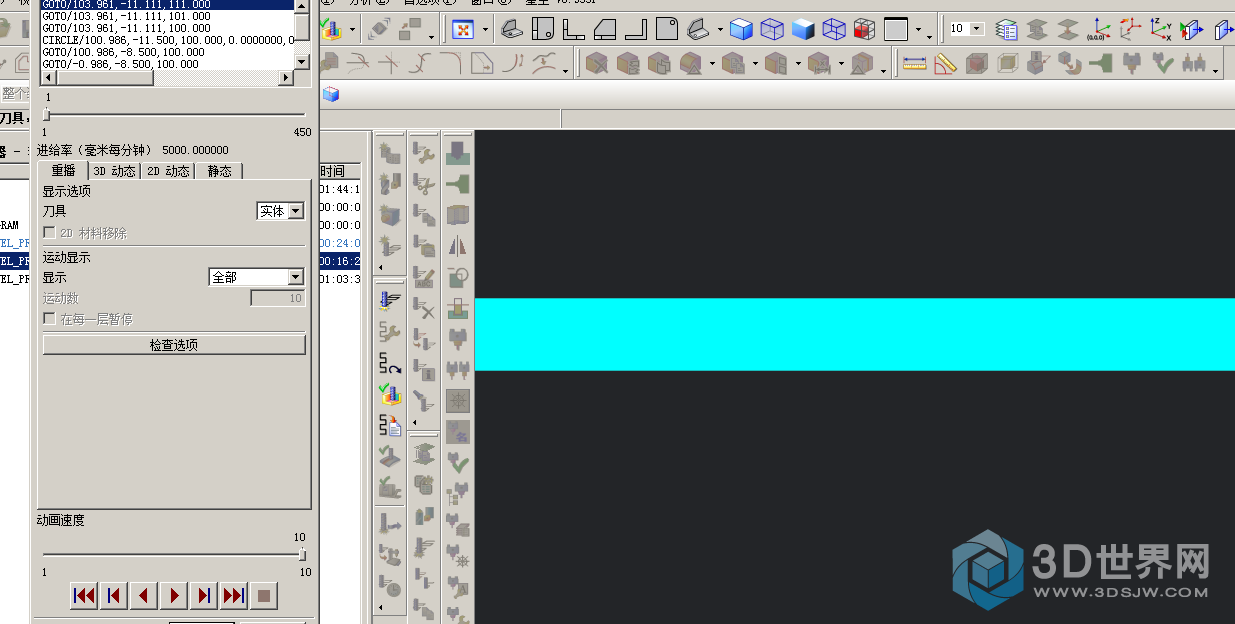Switch to the 静态 tab
Viewport: 1235px width, 624px height.
point(219,171)
